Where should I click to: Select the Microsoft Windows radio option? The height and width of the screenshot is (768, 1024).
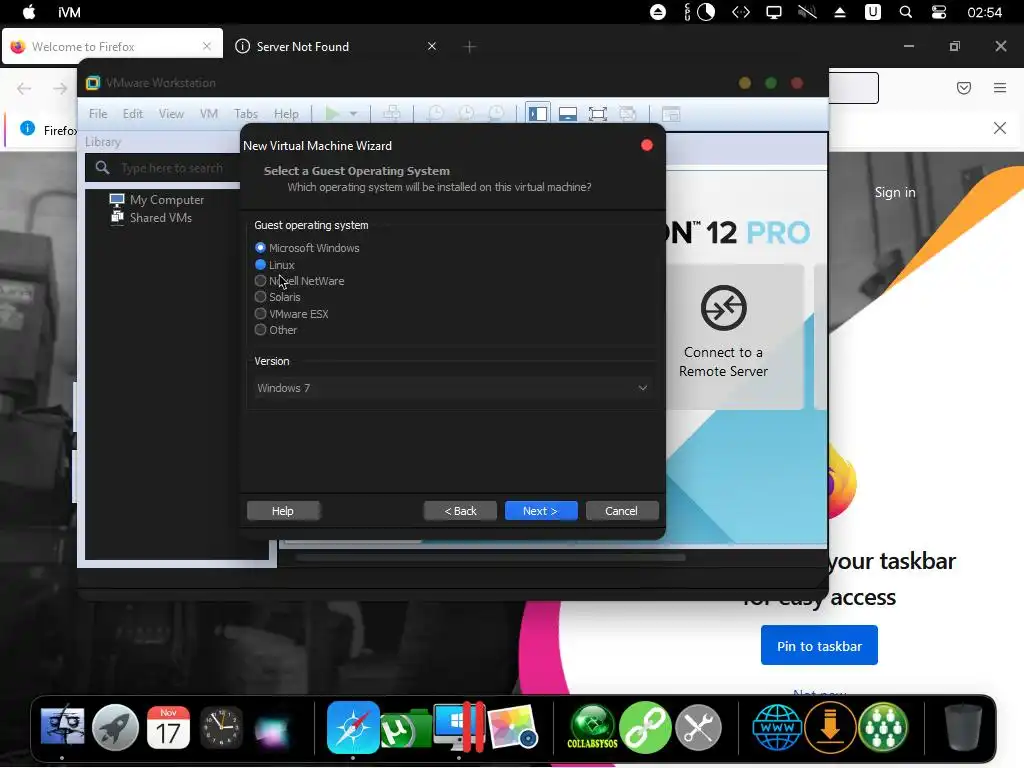point(261,248)
